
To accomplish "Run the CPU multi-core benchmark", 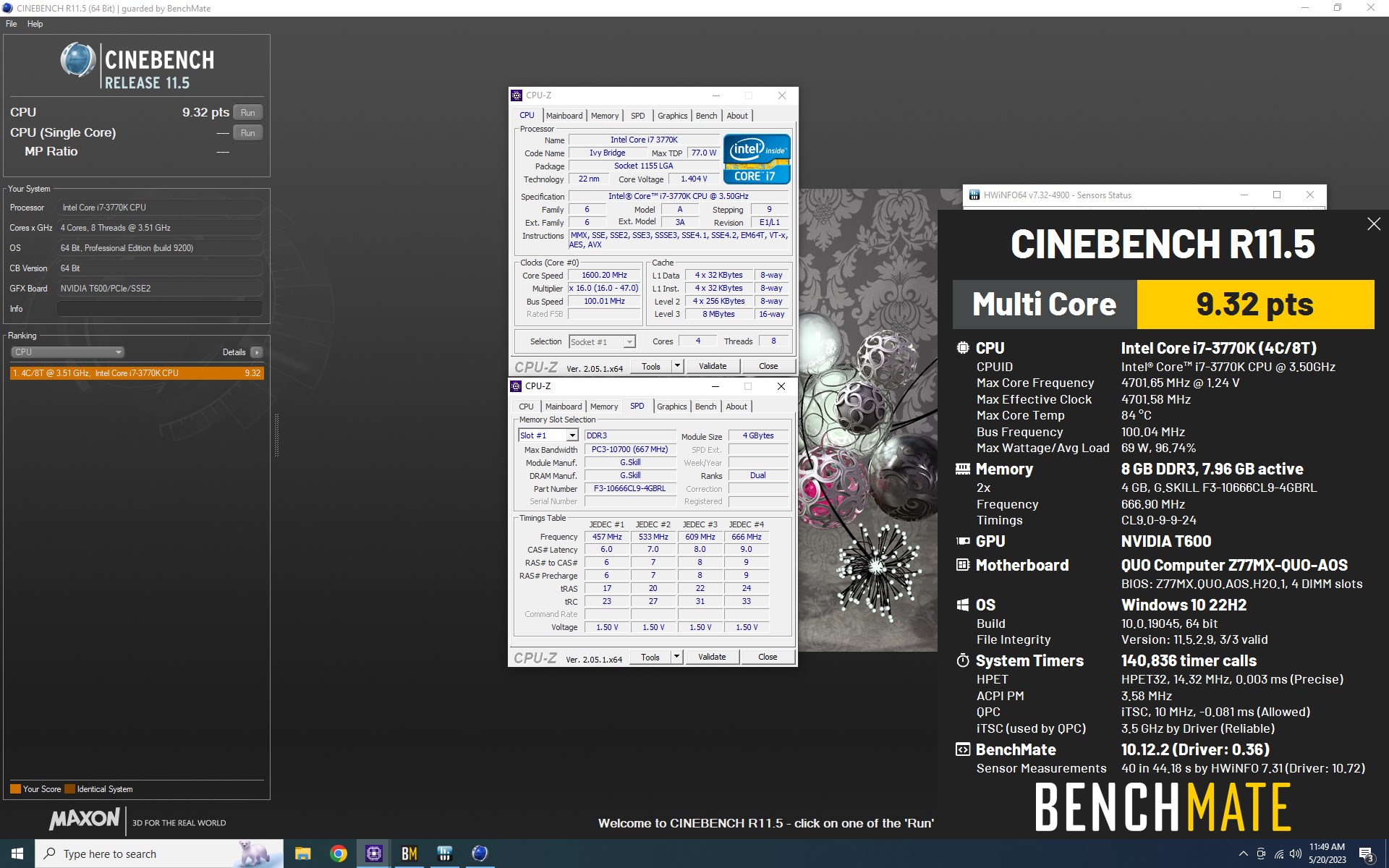I will tap(248, 113).
